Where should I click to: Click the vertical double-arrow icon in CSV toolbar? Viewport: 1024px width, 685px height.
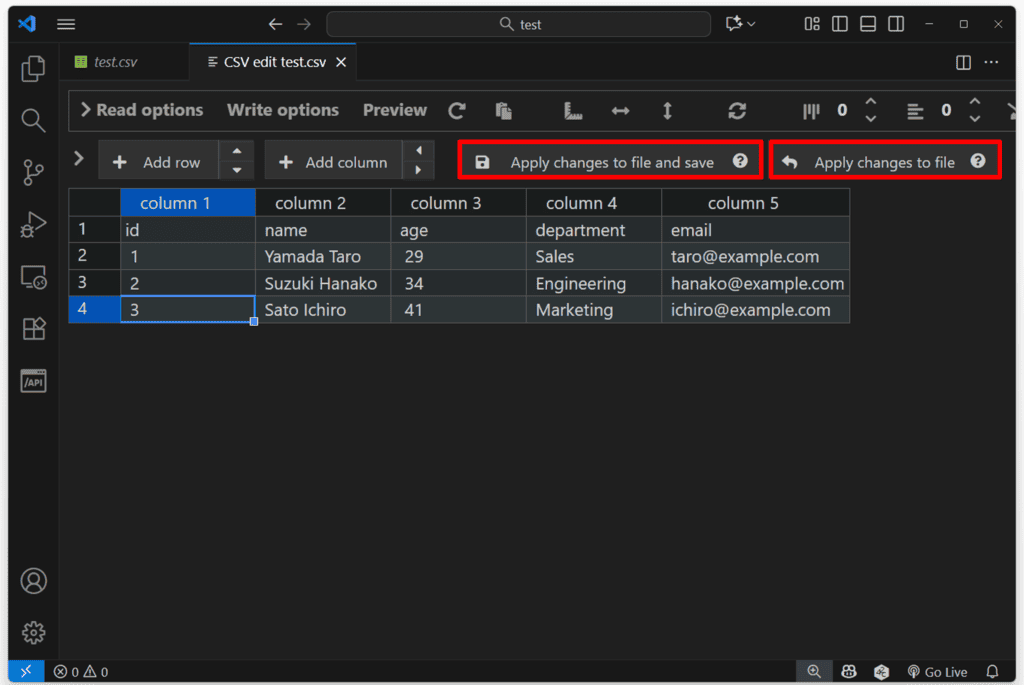click(667, 111)
